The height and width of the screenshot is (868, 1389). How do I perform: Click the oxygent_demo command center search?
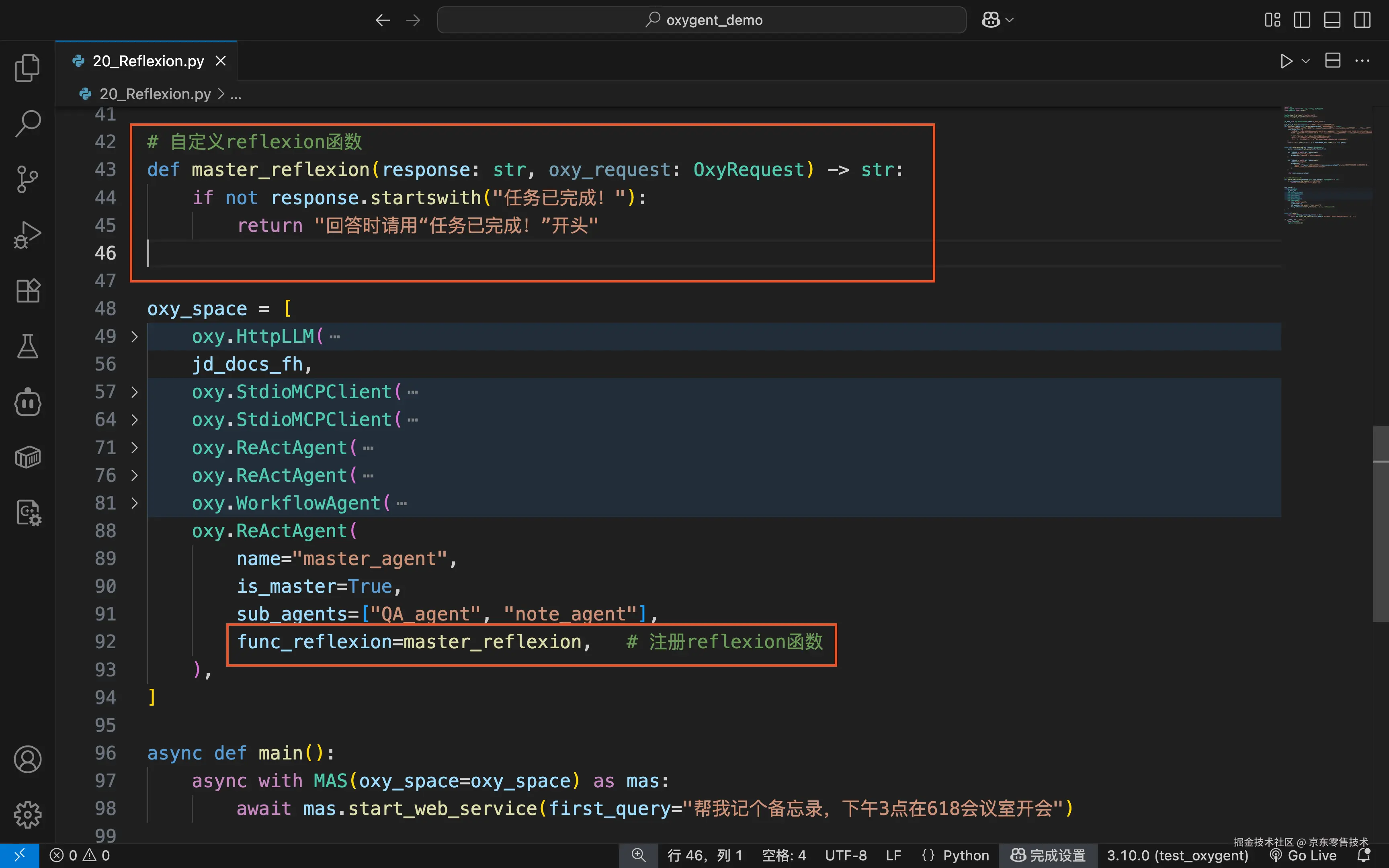point(701,20)
